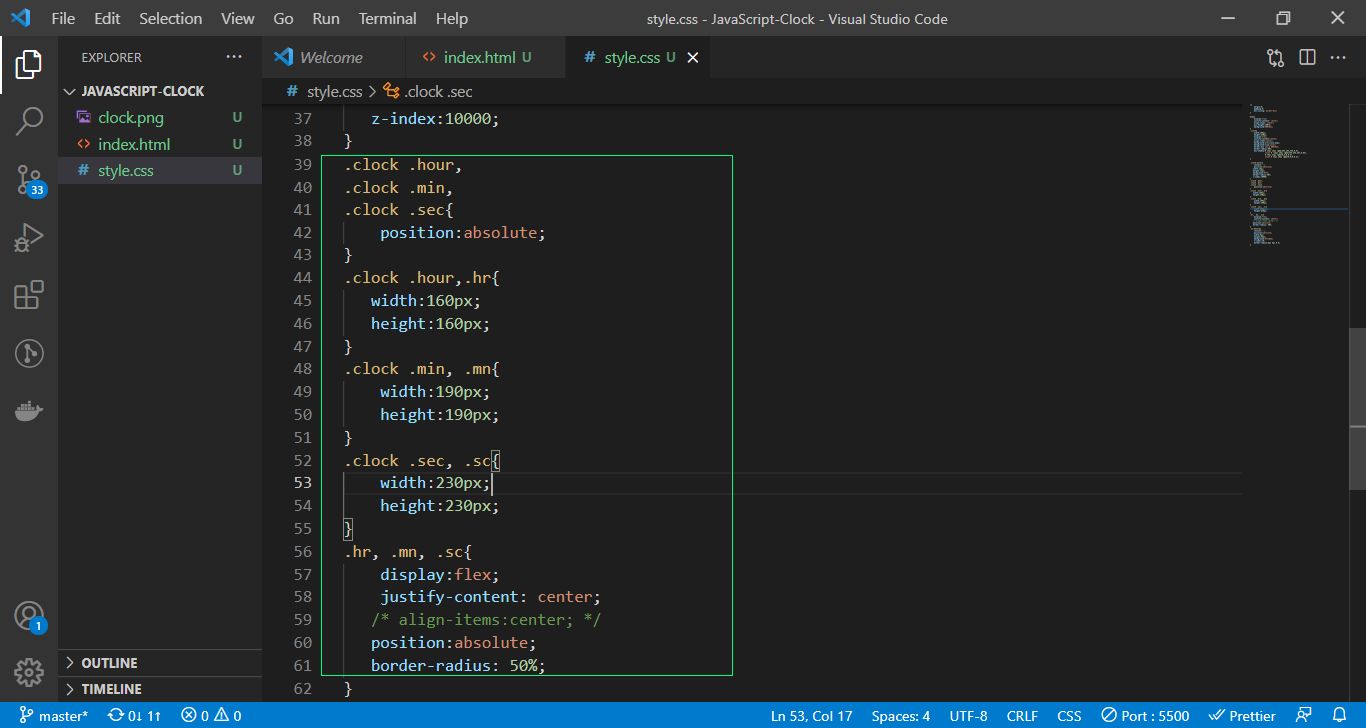Open the Run and Debug view

(x=28, y=238)
